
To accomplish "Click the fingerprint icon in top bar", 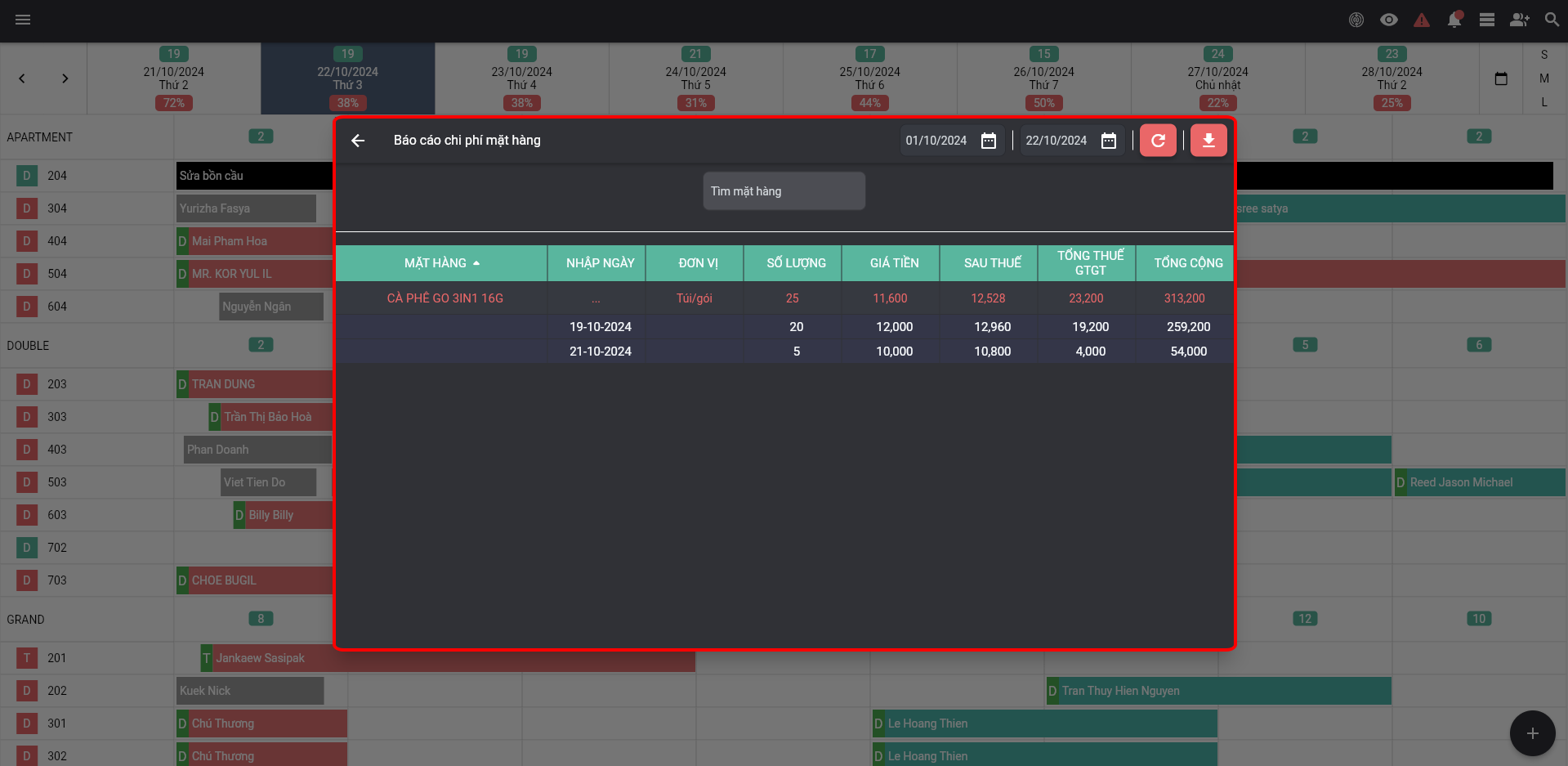I will (x=1356, y=20).
